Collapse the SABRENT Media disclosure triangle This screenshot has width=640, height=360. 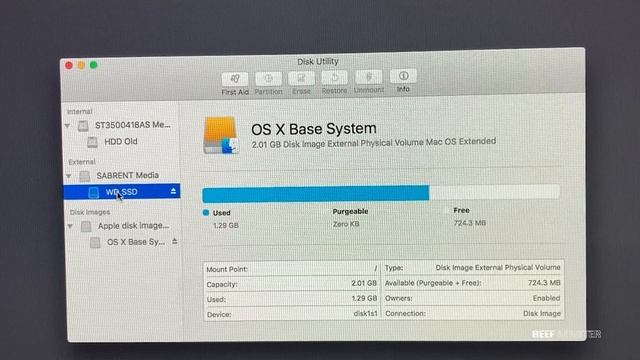tap(69, 176)
